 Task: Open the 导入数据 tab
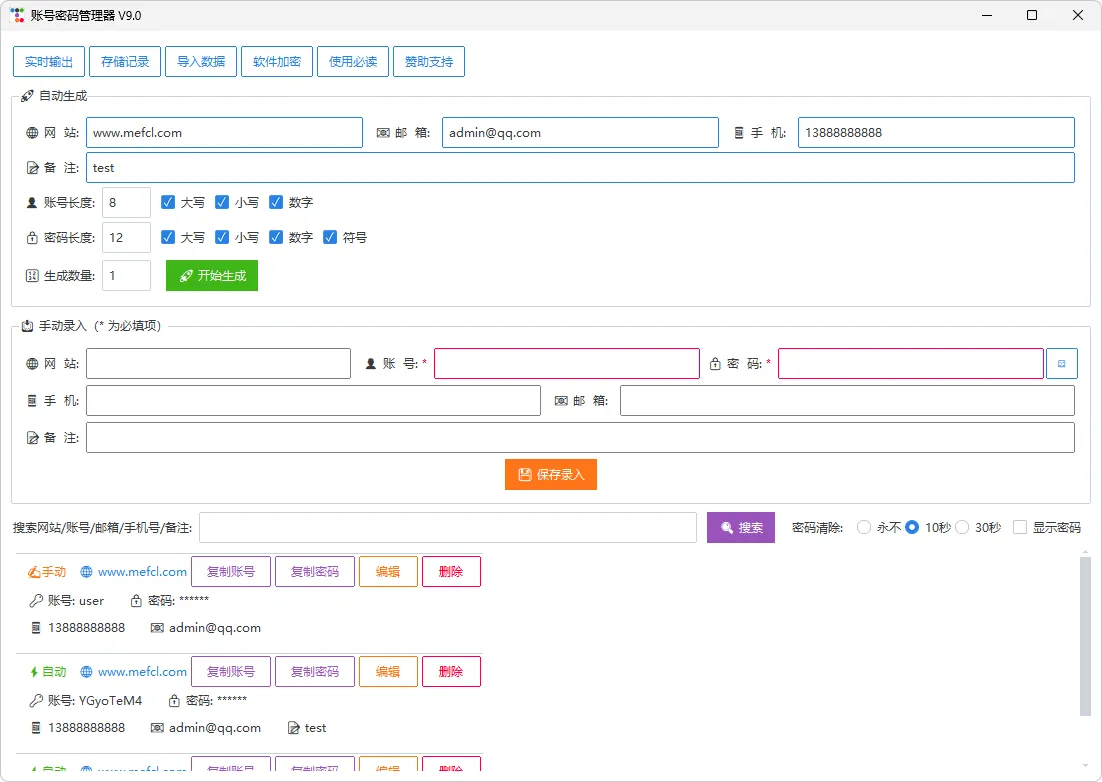pos(201,62)
